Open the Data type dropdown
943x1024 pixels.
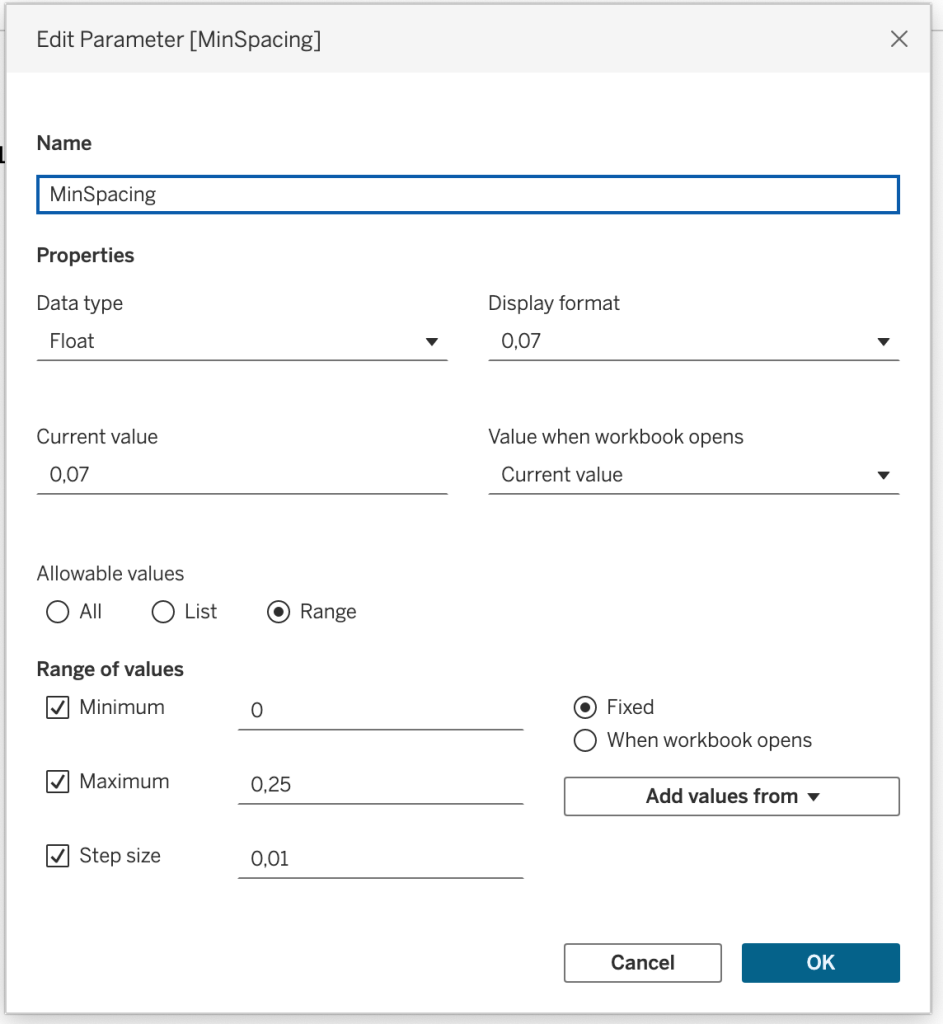click(241, 342)
